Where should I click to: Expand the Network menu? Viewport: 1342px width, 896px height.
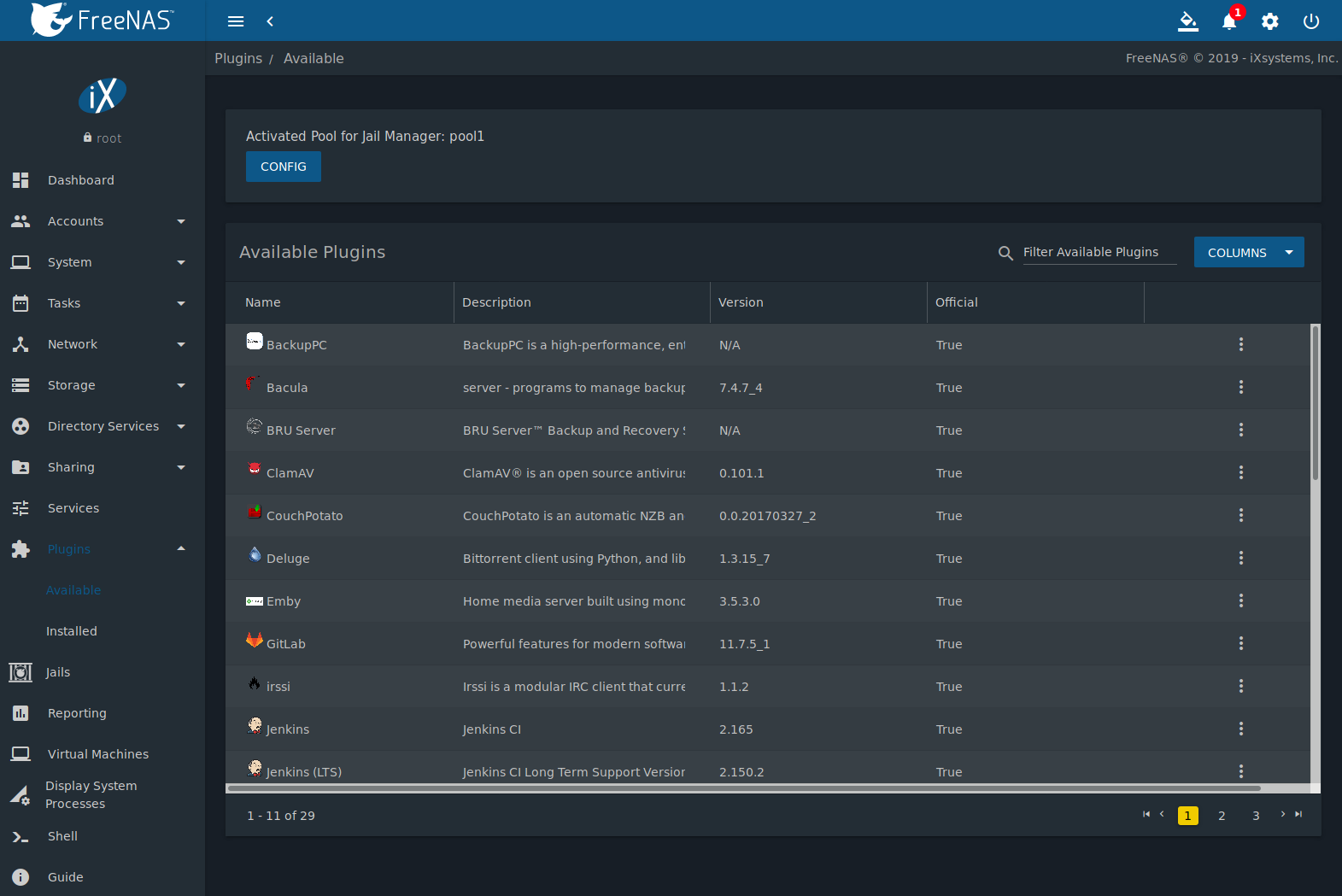tap(103, 344)
